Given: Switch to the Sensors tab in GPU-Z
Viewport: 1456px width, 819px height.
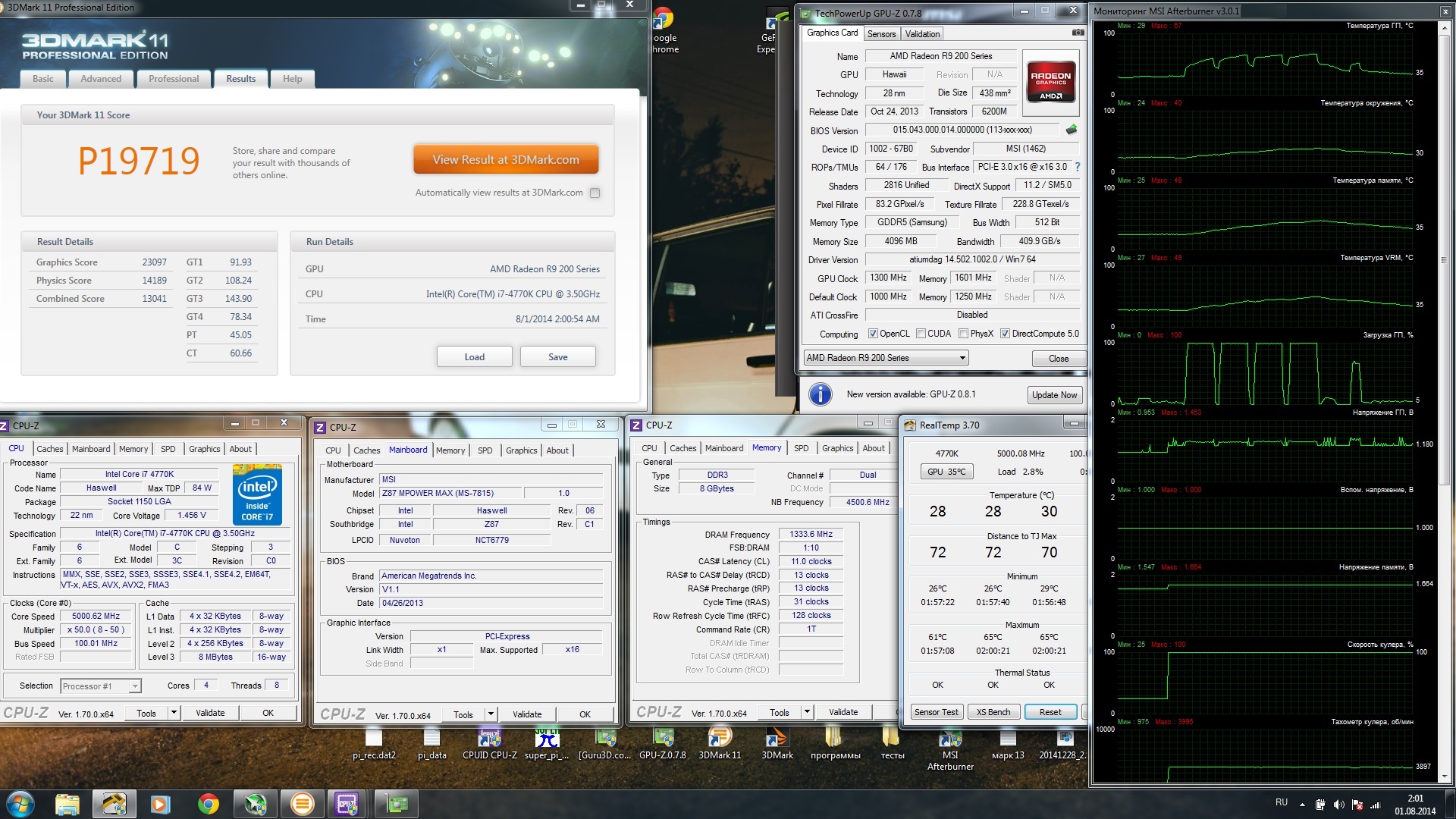Looking at the screenshot, I should click(881, 34).
